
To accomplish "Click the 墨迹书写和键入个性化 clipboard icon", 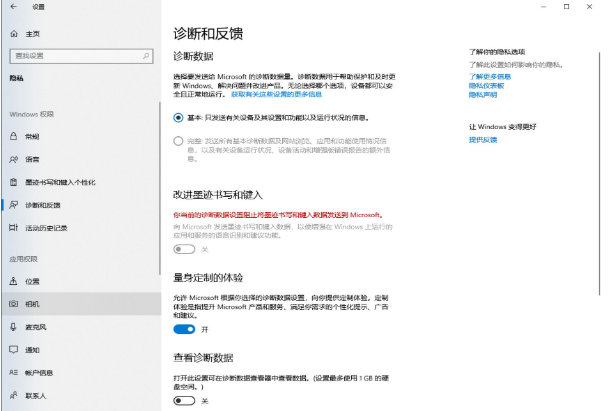I will [x=14, y=182].
